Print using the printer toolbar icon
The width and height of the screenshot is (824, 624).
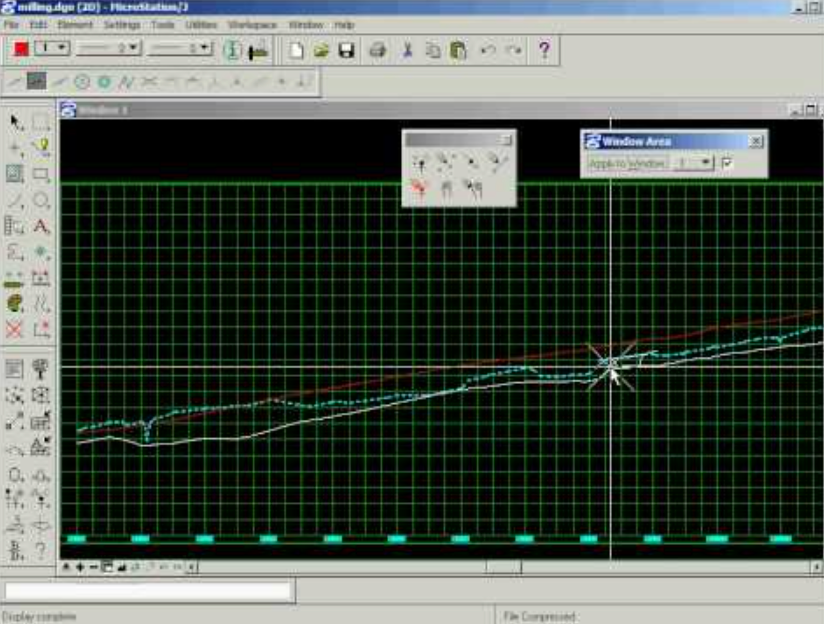coord(378,50)
